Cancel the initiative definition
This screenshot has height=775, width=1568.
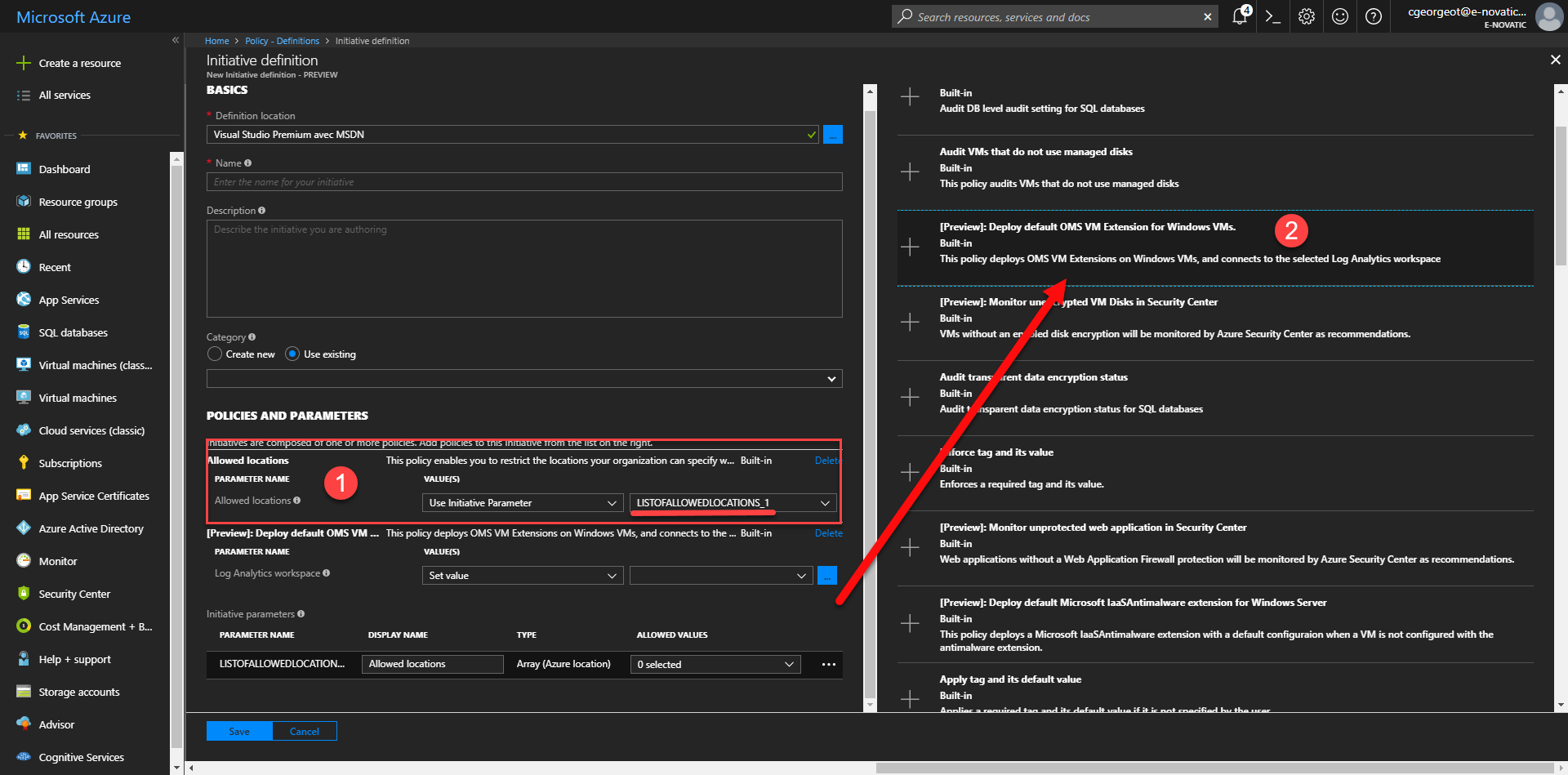point(305,731)
